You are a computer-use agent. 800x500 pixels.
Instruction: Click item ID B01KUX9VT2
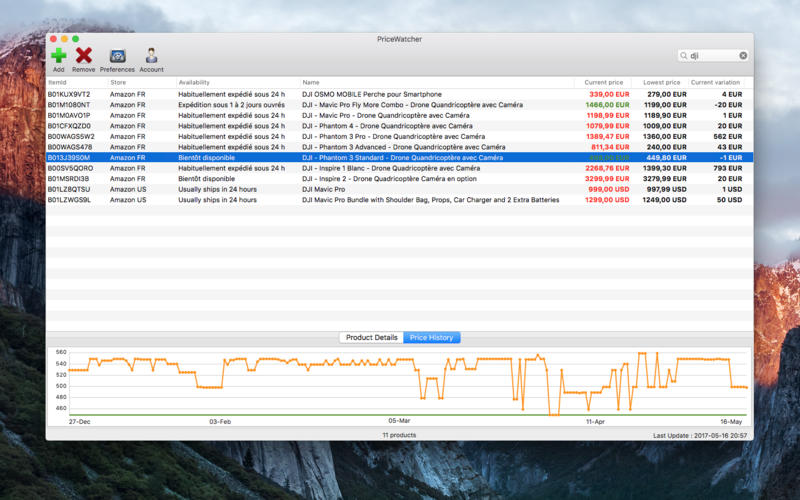pyautogui.click(x=69, y=94)
